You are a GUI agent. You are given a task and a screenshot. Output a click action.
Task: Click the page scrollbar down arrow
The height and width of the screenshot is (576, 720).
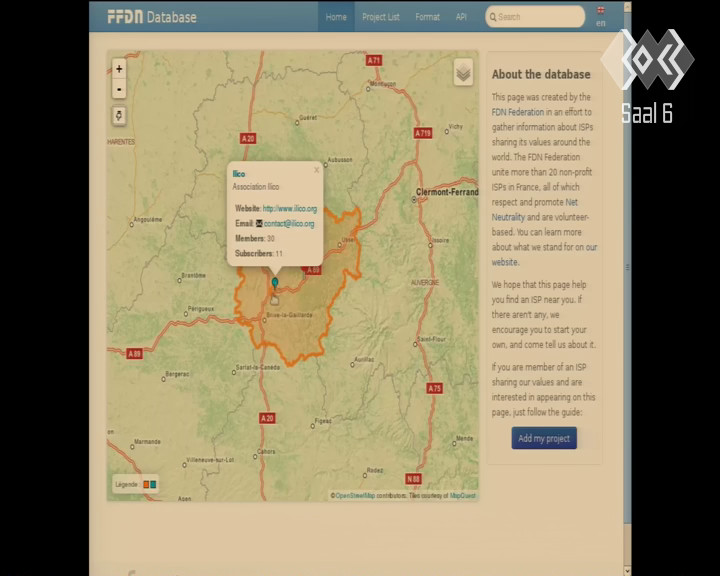coord(627,571)
